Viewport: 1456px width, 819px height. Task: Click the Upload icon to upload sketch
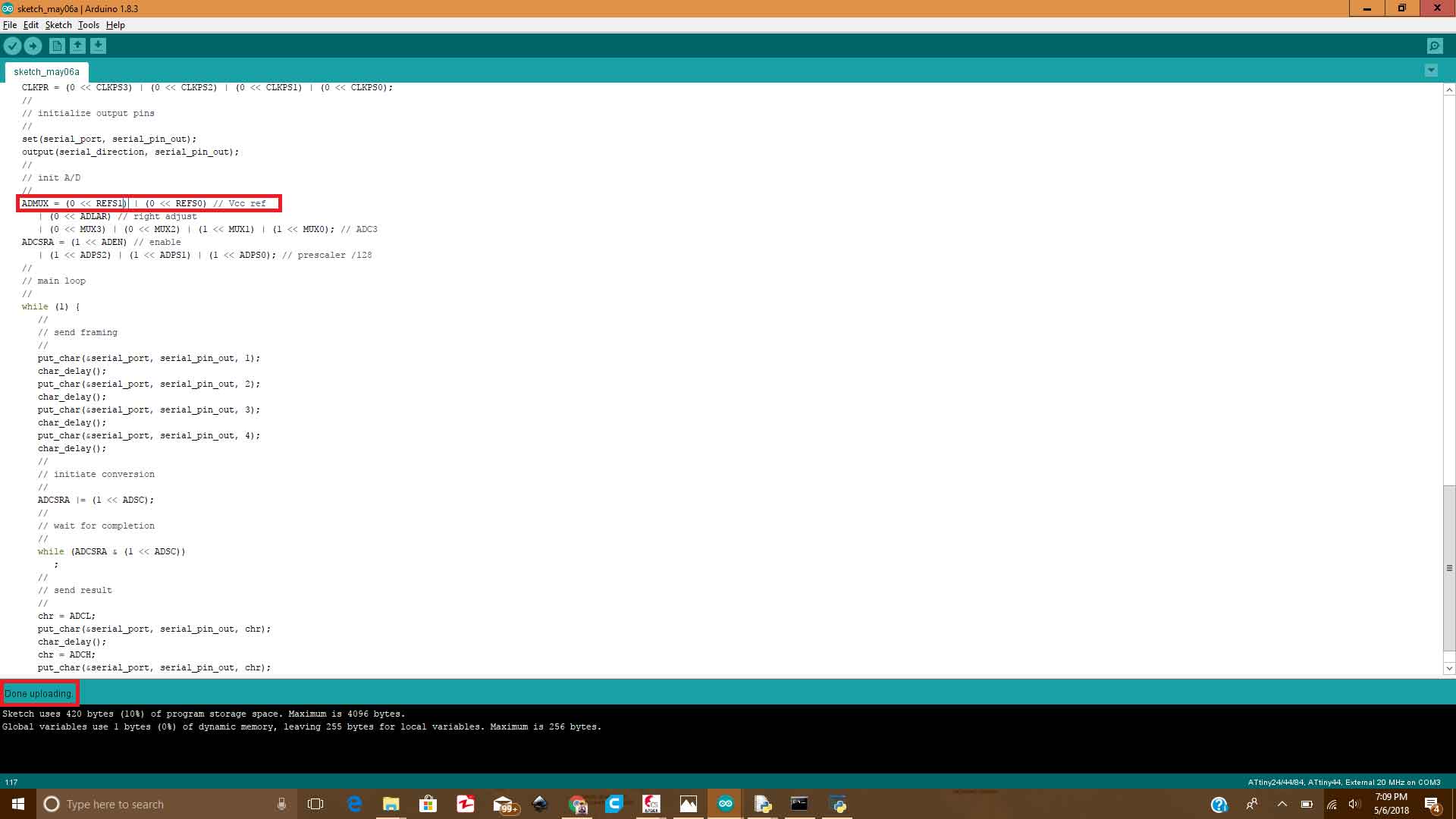[x=33, y=45]
